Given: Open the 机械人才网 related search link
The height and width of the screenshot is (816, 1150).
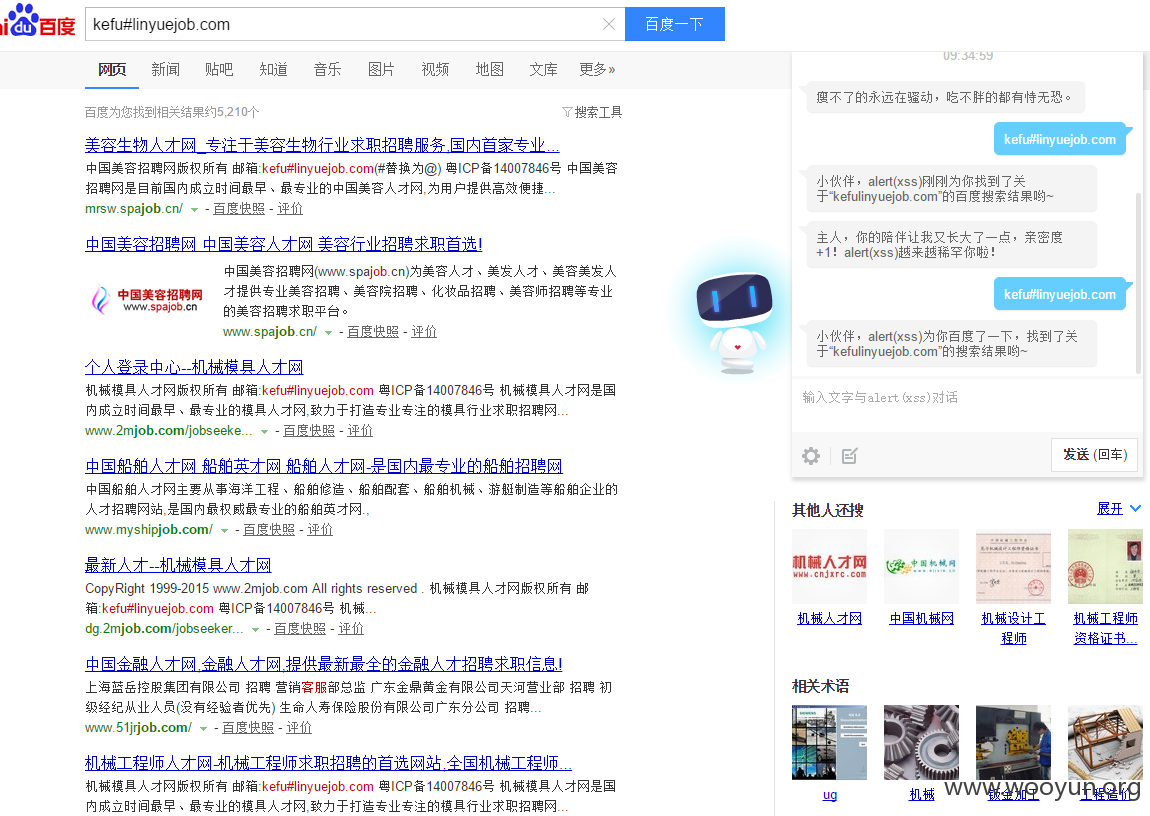Looking at the screenshot, I should 829,619.
